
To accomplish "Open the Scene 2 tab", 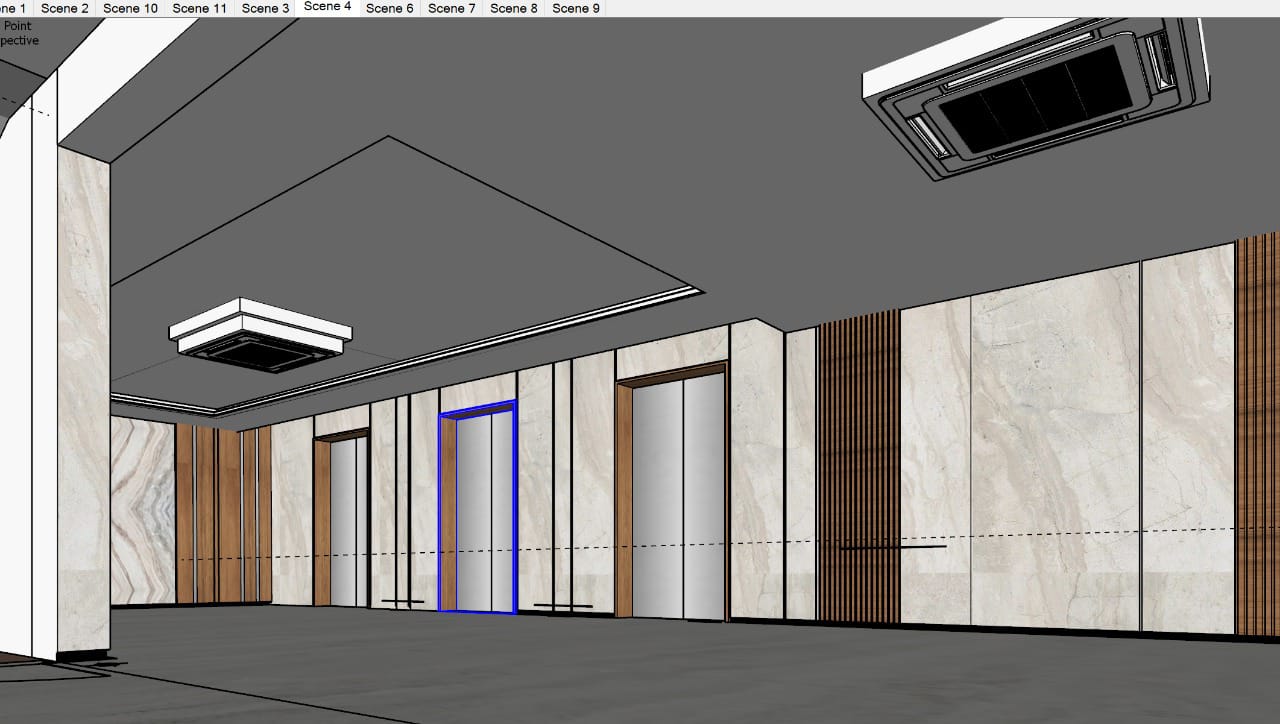I will [64, 8].
